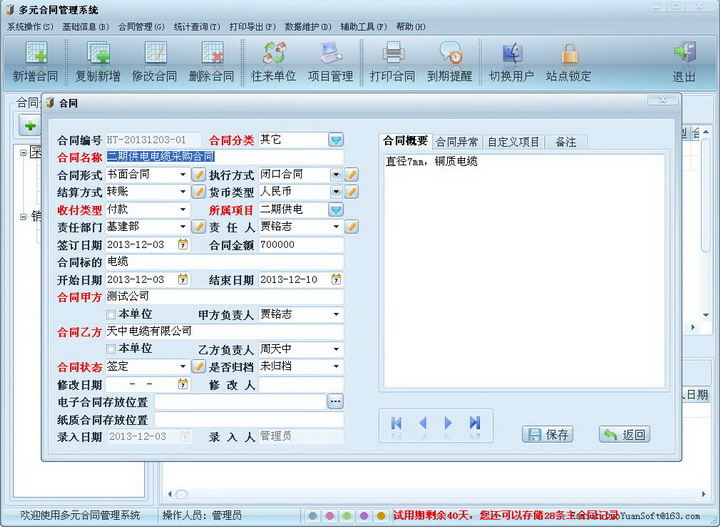Switch to the 合同异常 tab
The width and height of the screenshot is (720, 527).
point(457,142)
